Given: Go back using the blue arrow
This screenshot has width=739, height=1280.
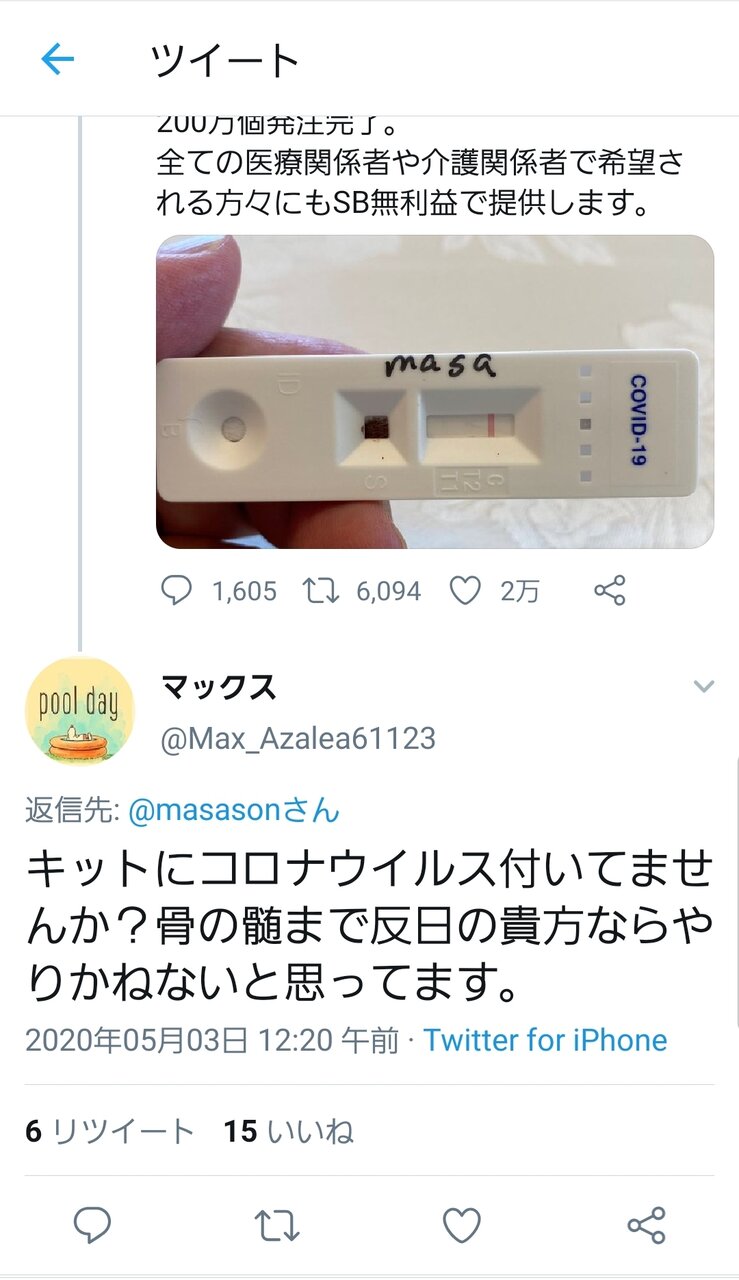Looking at the screenshot, I should (57, 60).
